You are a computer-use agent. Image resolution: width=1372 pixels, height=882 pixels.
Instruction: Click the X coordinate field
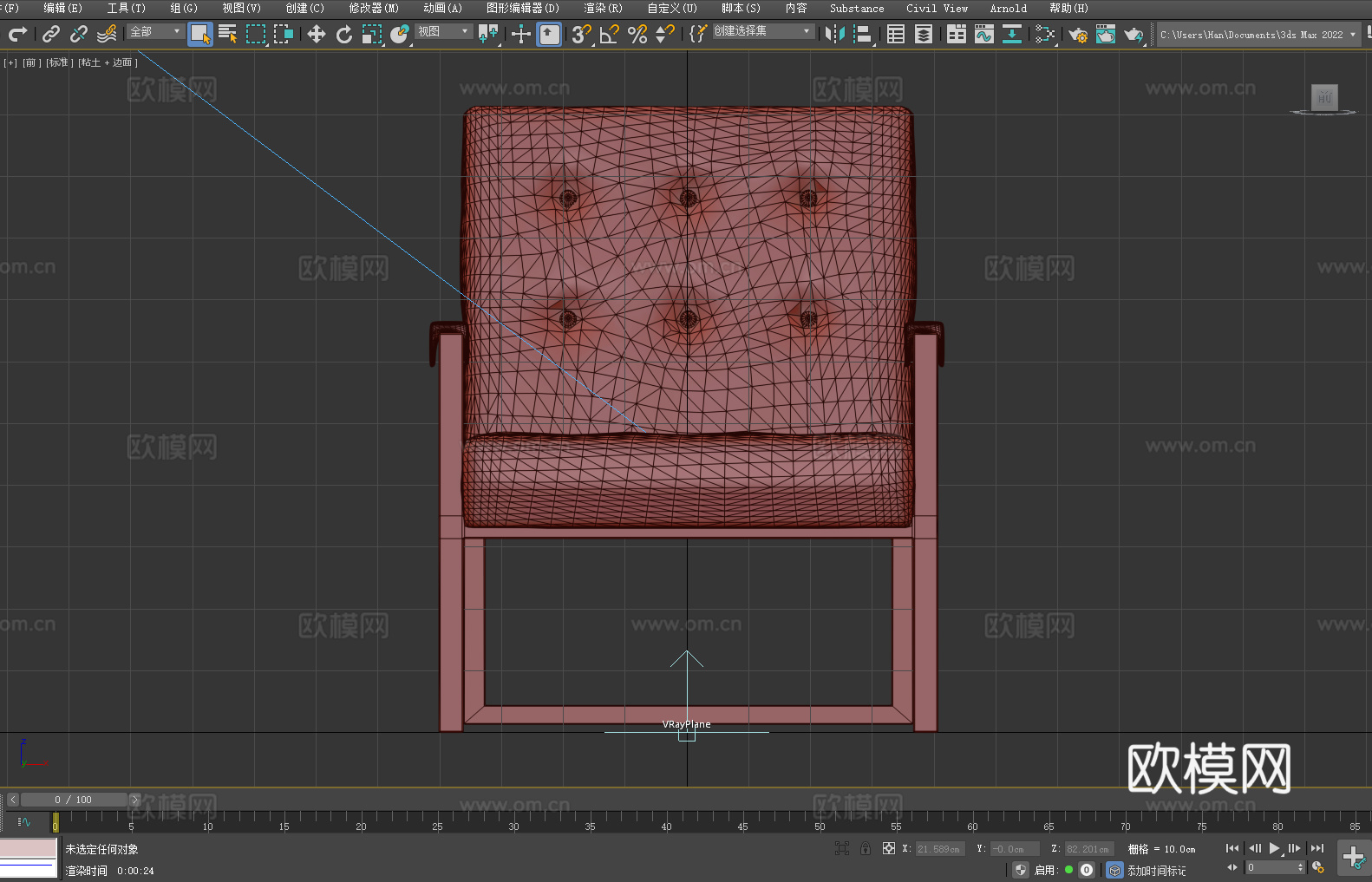[x=940, y=849]
